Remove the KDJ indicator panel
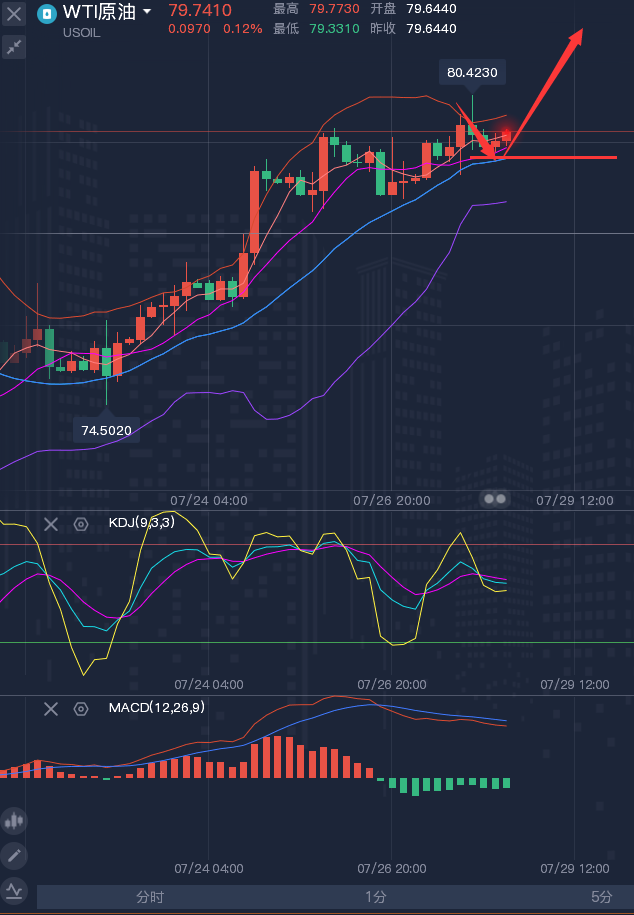634x915 pixels. (x=51, y=524)
